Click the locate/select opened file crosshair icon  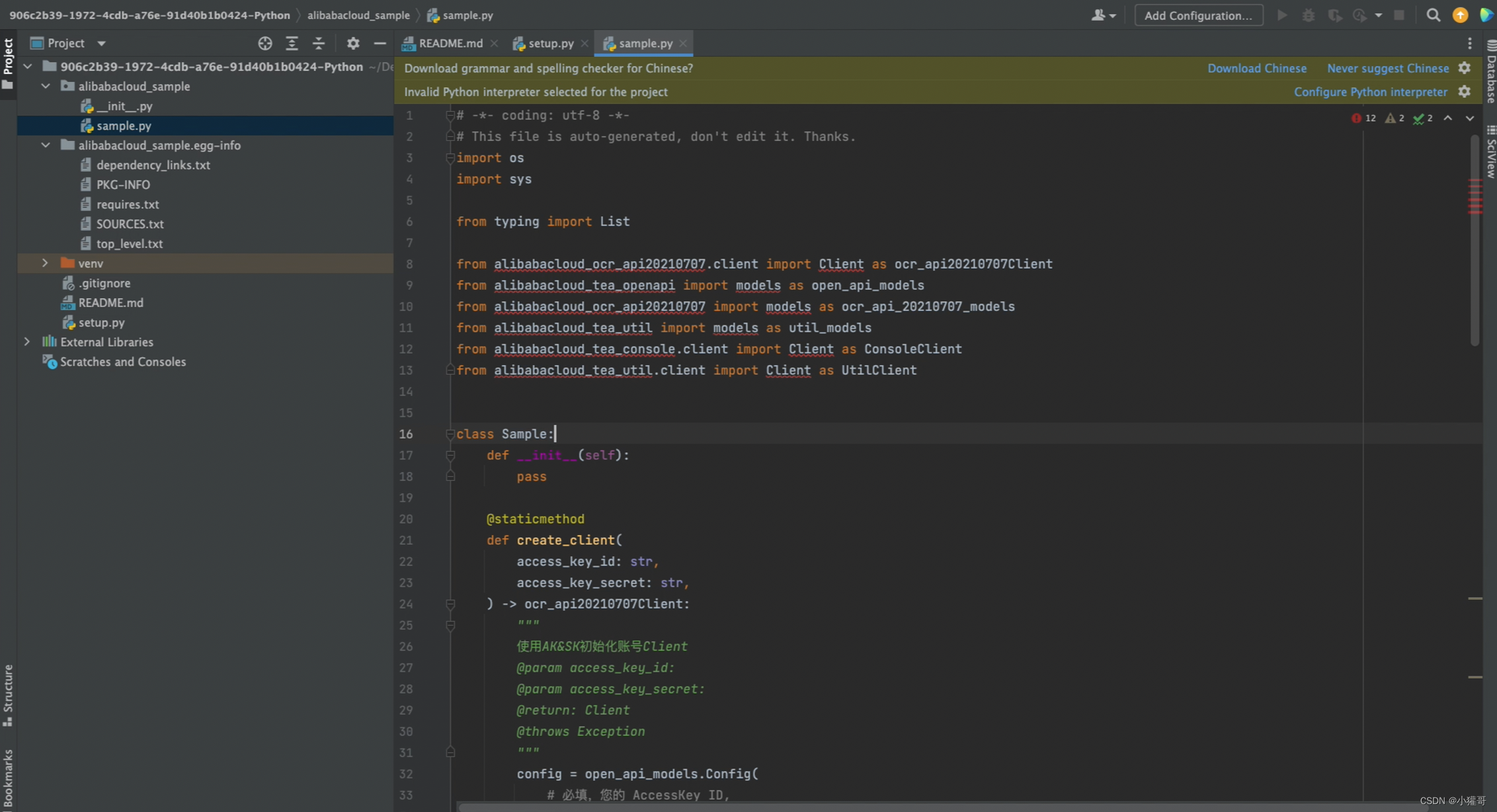[264, 43]
